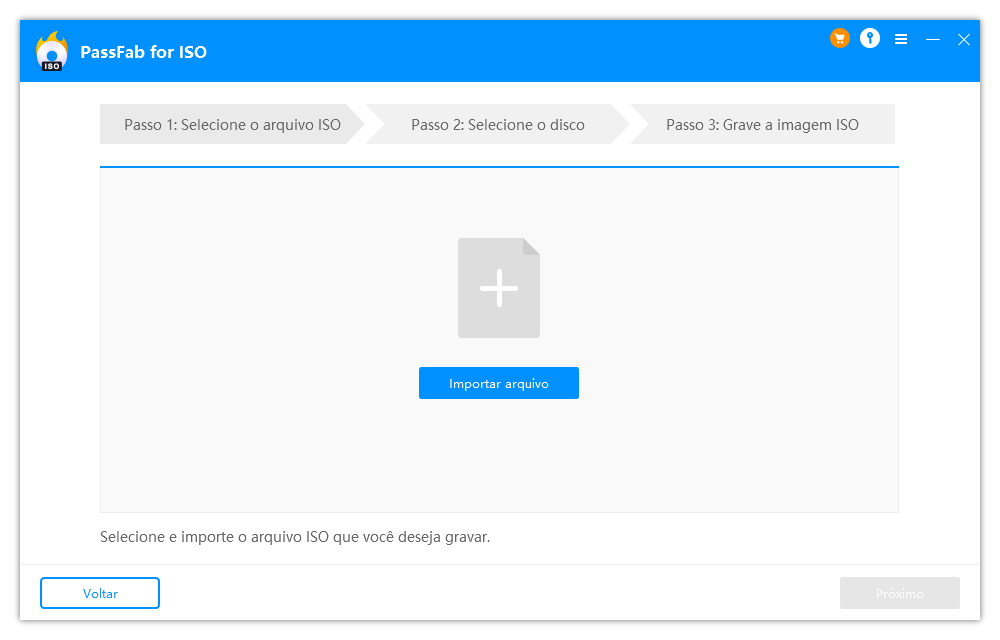
Task: Open the hamburger menu icon
Action: pyautogui.click(x=901, y=39)
